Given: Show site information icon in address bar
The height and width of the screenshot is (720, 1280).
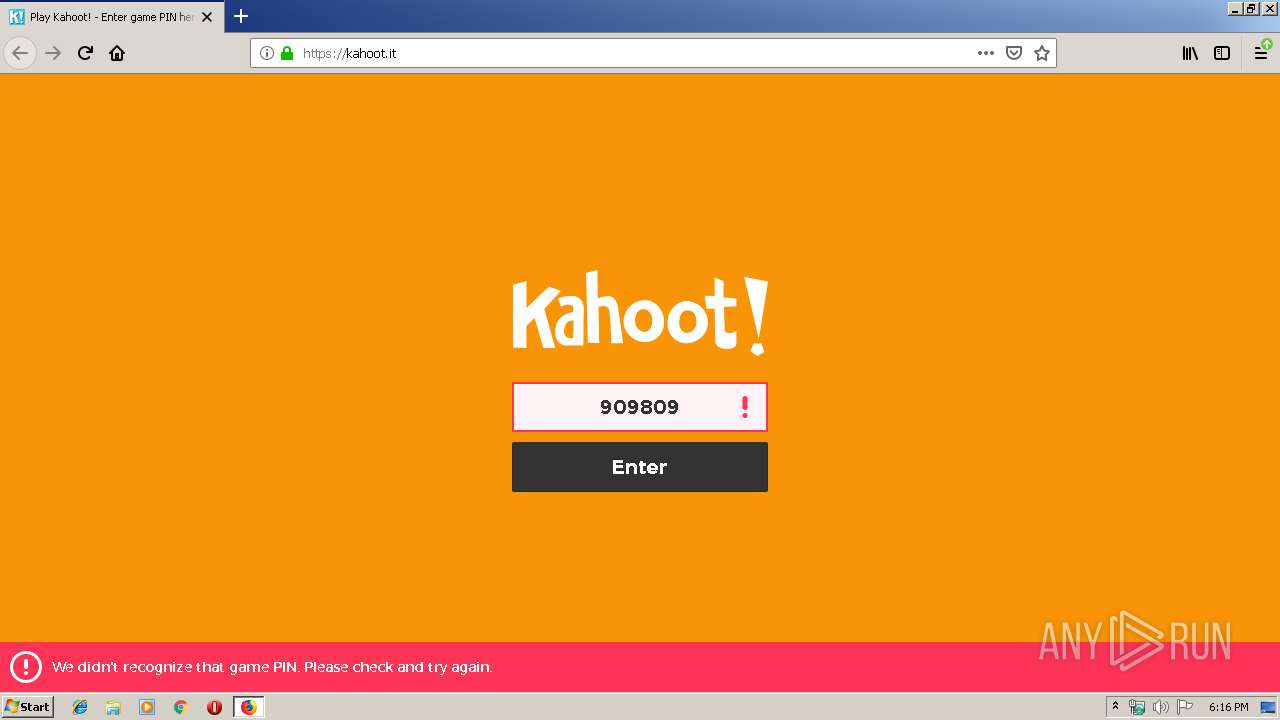Looking at the screenshot, I should pos(267,53).
